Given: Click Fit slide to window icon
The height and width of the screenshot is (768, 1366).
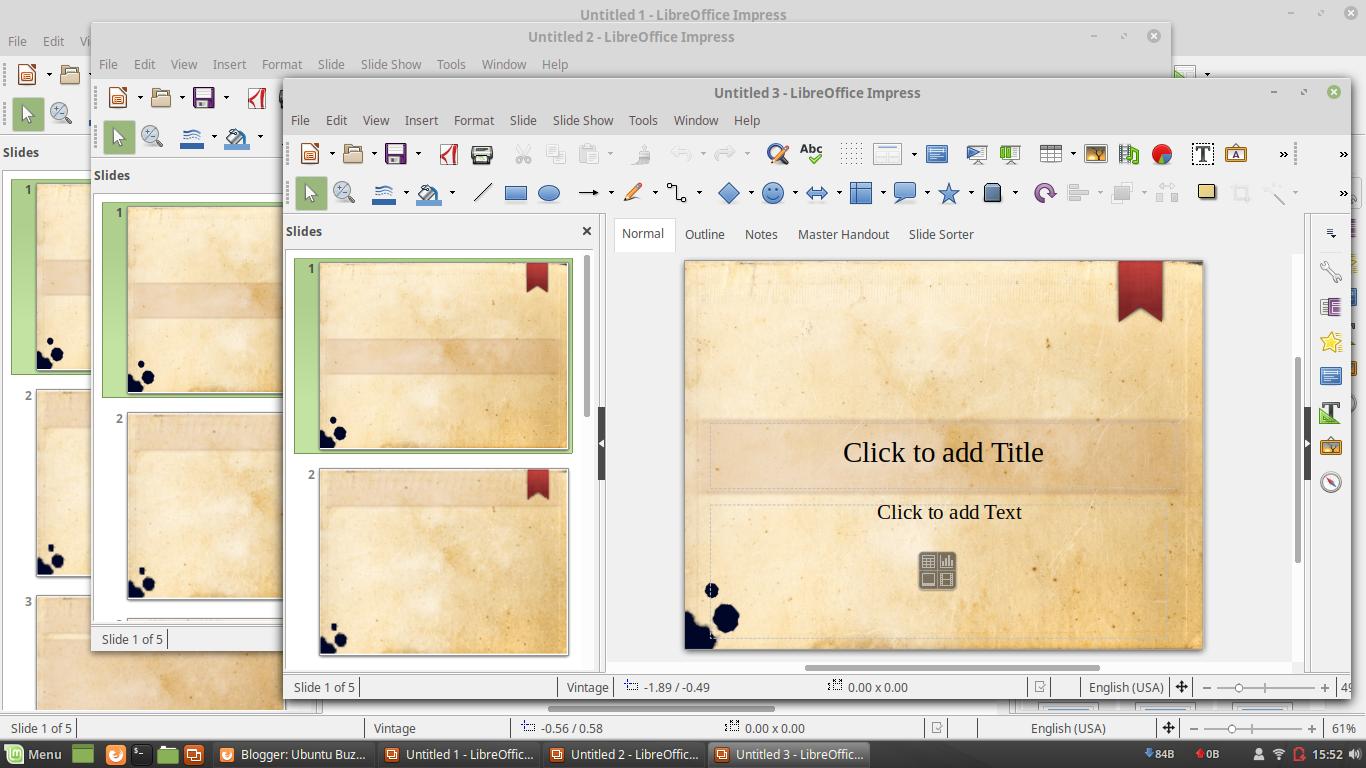Looking at the screenshot, I should point(1181,687).
